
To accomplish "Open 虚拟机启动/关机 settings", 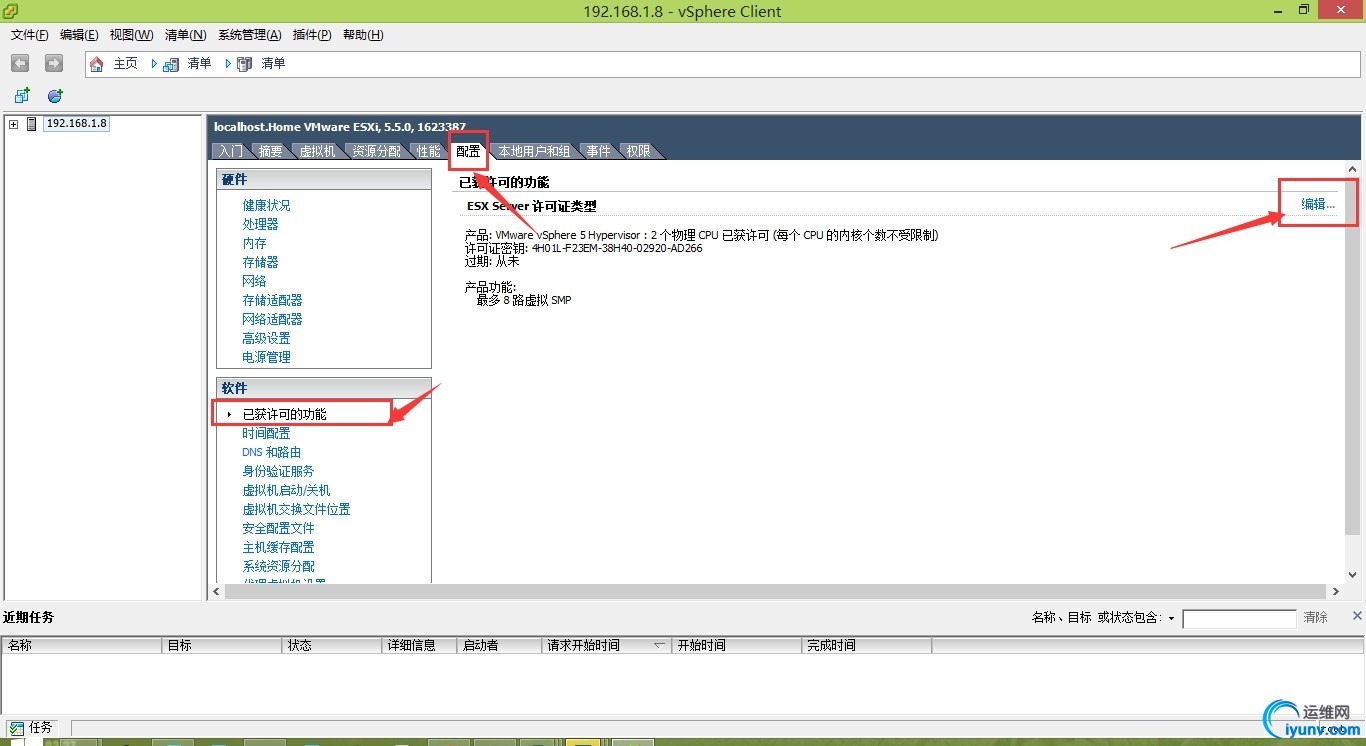I will point(286,490).
